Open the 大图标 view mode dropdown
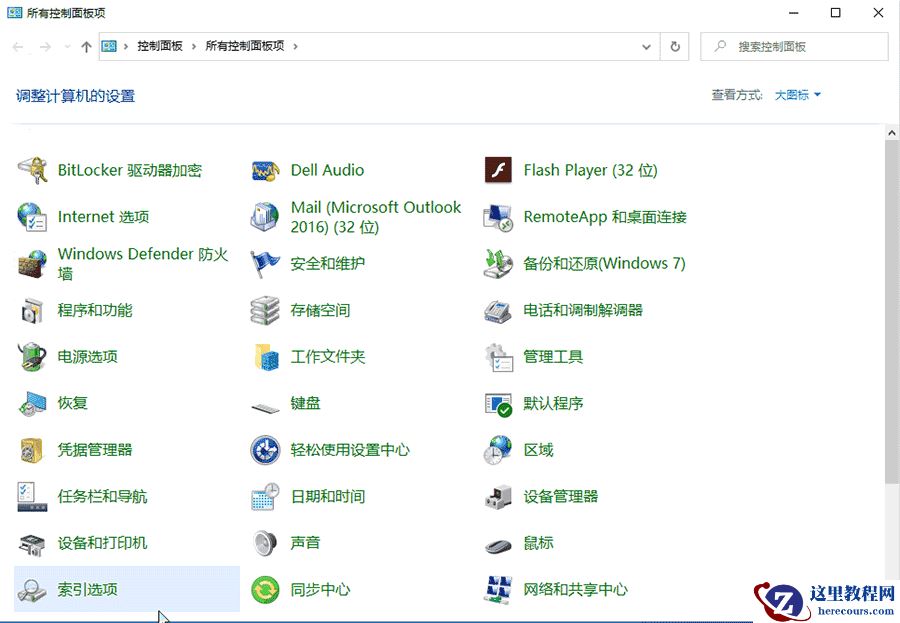Image resolution: width=900 pixels, height=623 pixels. (797, 95)
